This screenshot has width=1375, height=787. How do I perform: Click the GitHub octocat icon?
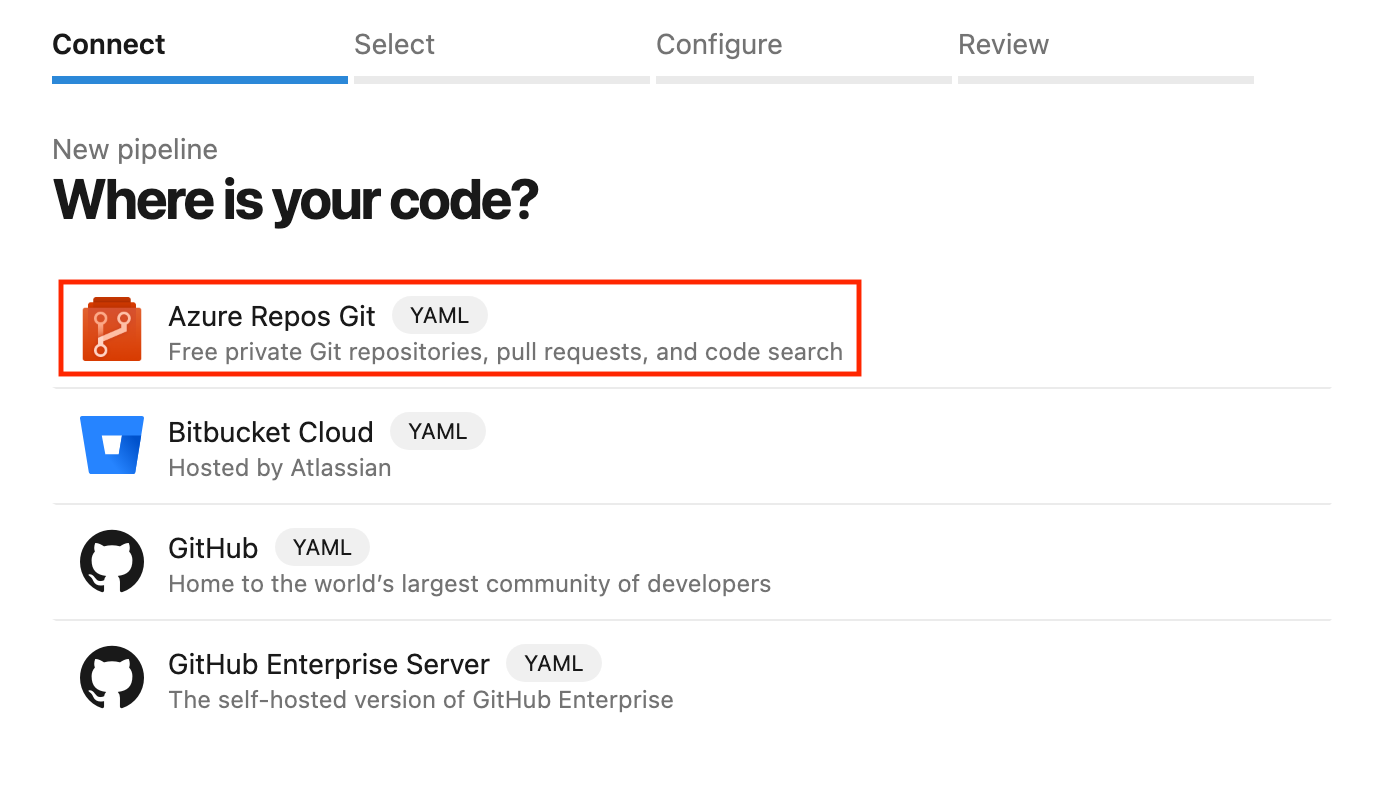tap(112, 561)
